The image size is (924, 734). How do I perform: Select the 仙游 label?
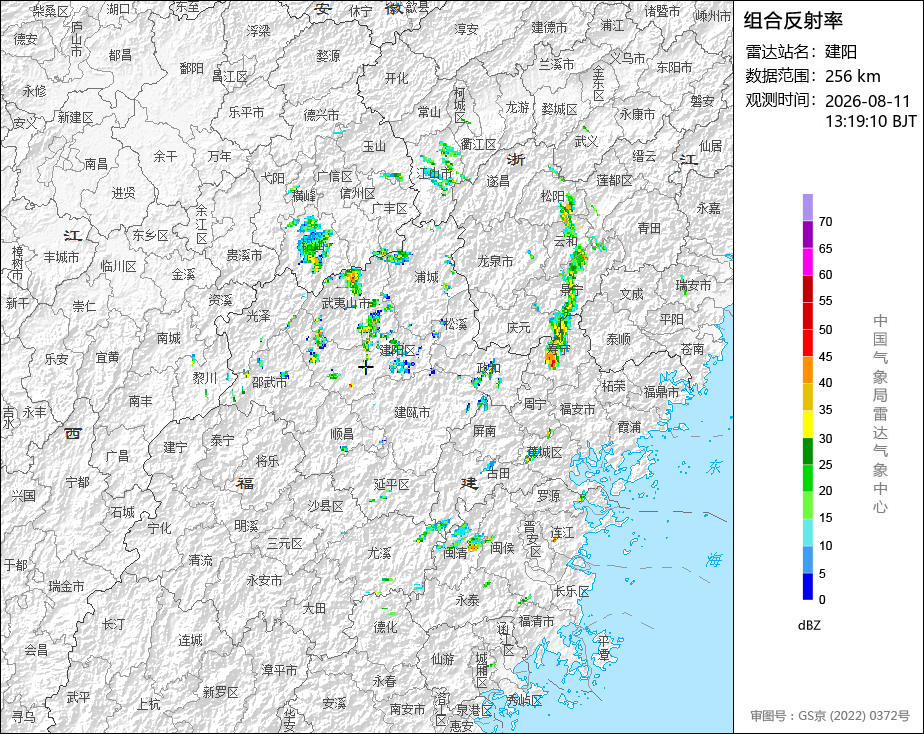coord(443,659)
